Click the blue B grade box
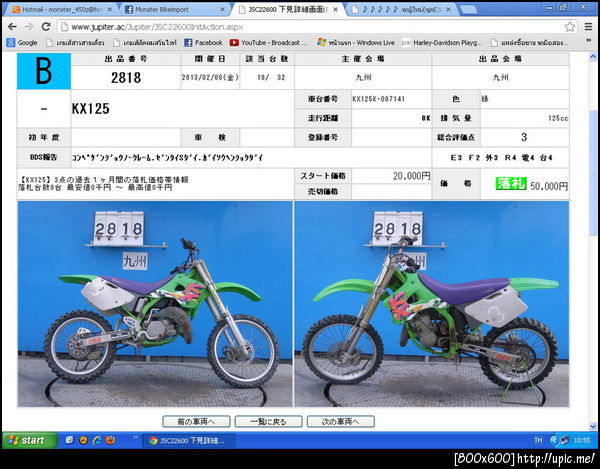This screenshot has height=469, width=600. pos(44,71)
